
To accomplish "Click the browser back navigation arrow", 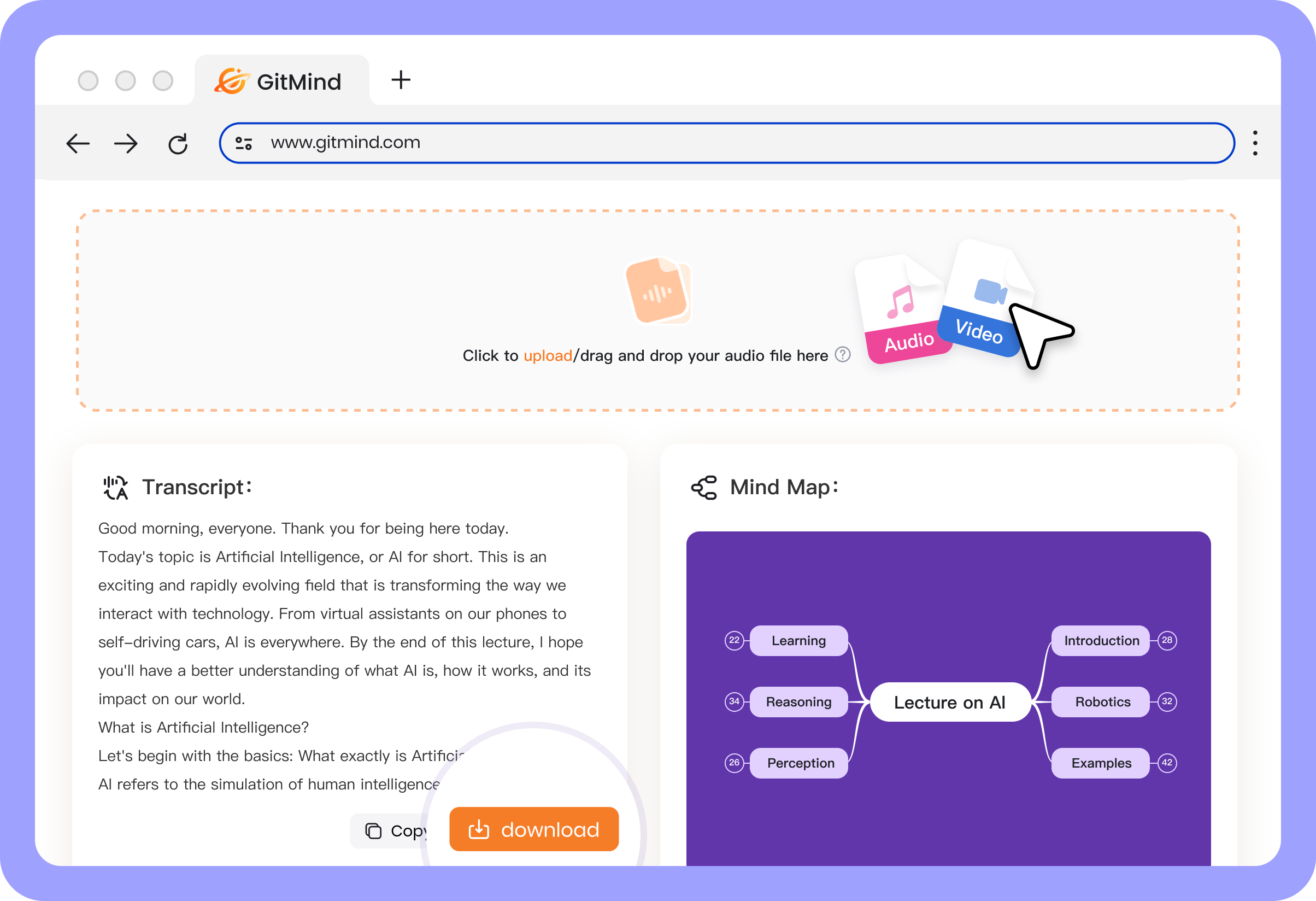I will [79, 140].
